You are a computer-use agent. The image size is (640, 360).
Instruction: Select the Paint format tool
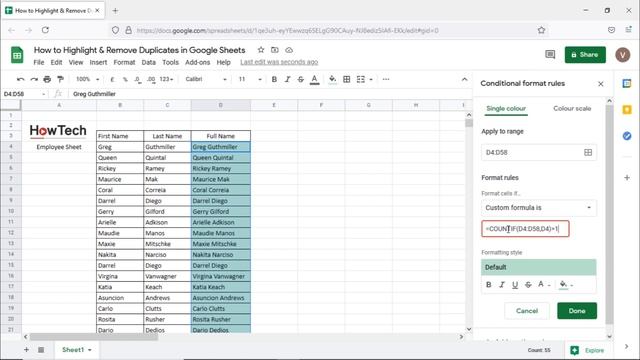tap(60, 79)
